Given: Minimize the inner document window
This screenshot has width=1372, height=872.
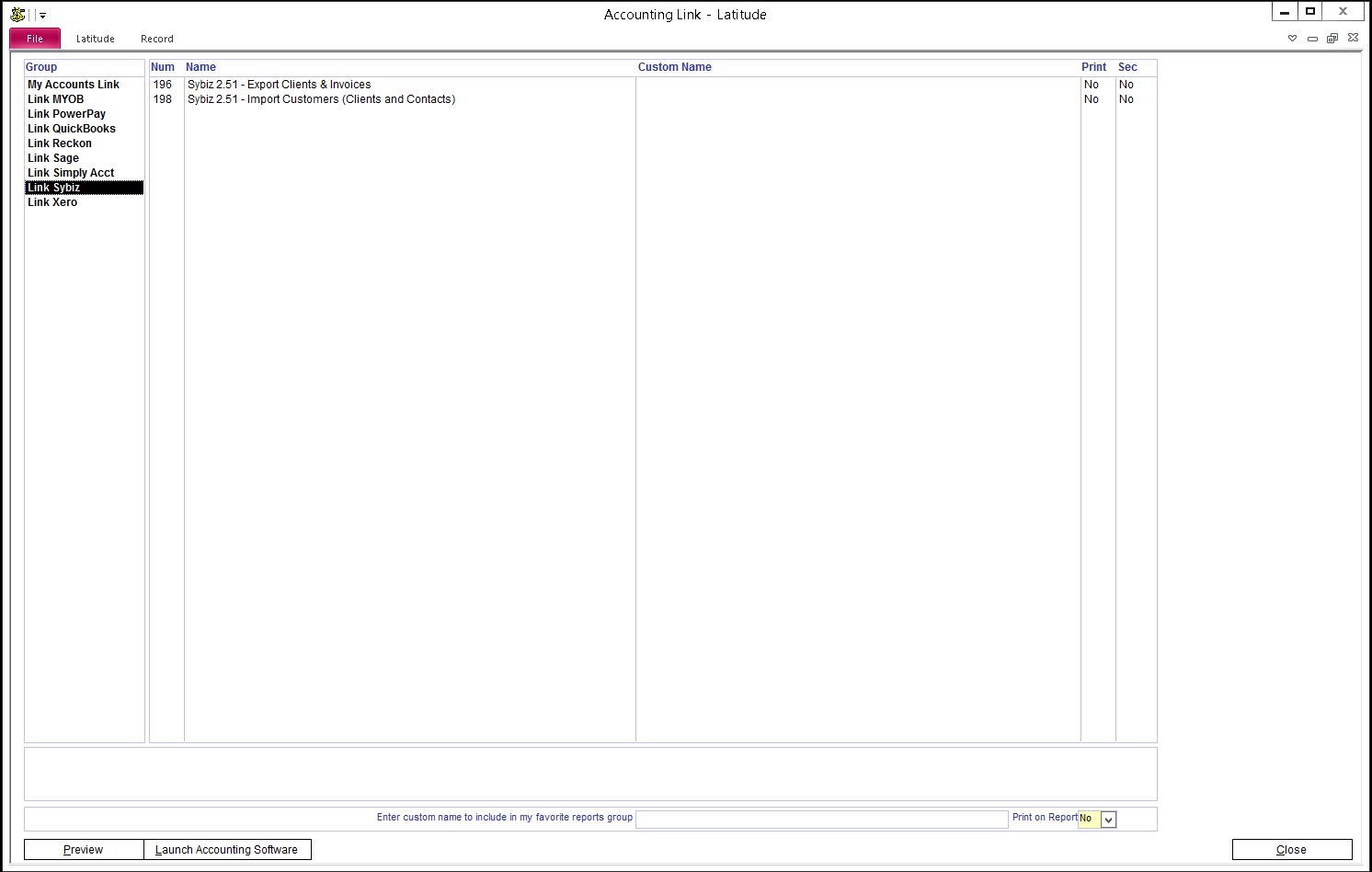Looking at the screenshot, I should [1312, 39].
